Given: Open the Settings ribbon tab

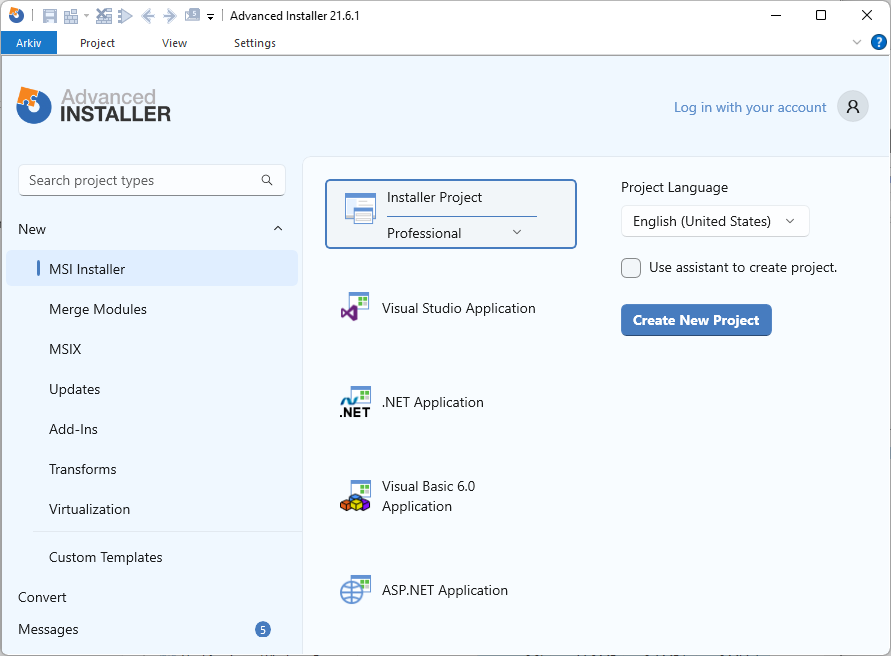Looking at the screenshot, I should (x=255, y=43).
